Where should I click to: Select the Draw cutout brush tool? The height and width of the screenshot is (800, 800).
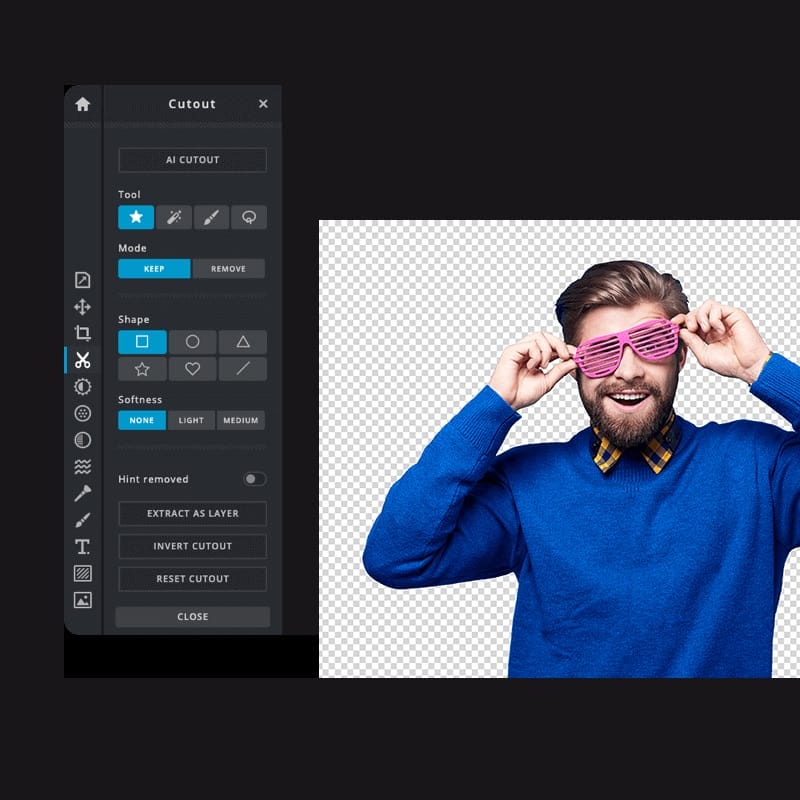click(211, 217)
